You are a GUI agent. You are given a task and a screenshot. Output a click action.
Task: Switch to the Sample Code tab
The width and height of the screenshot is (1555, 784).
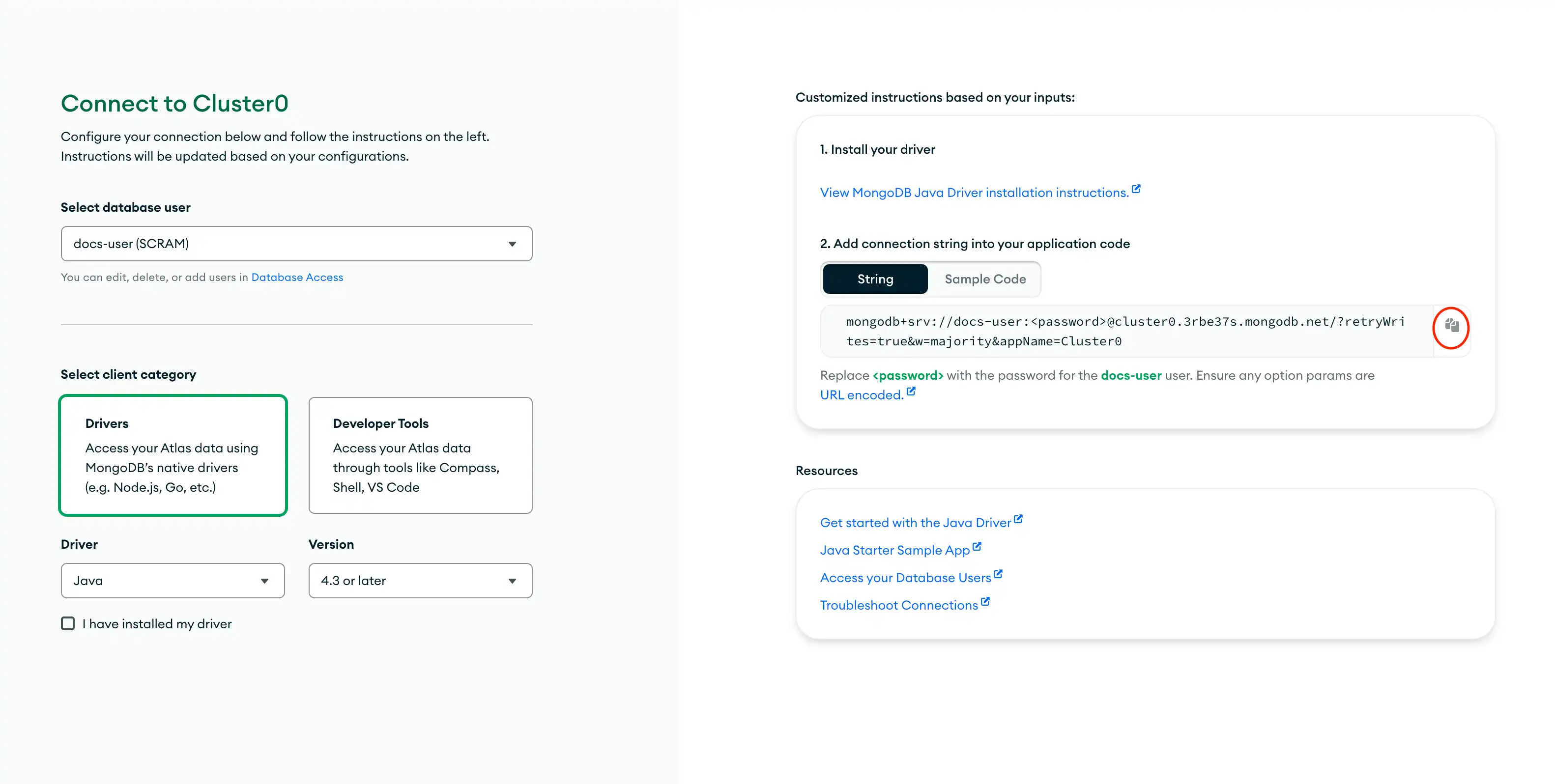[985, 278]
